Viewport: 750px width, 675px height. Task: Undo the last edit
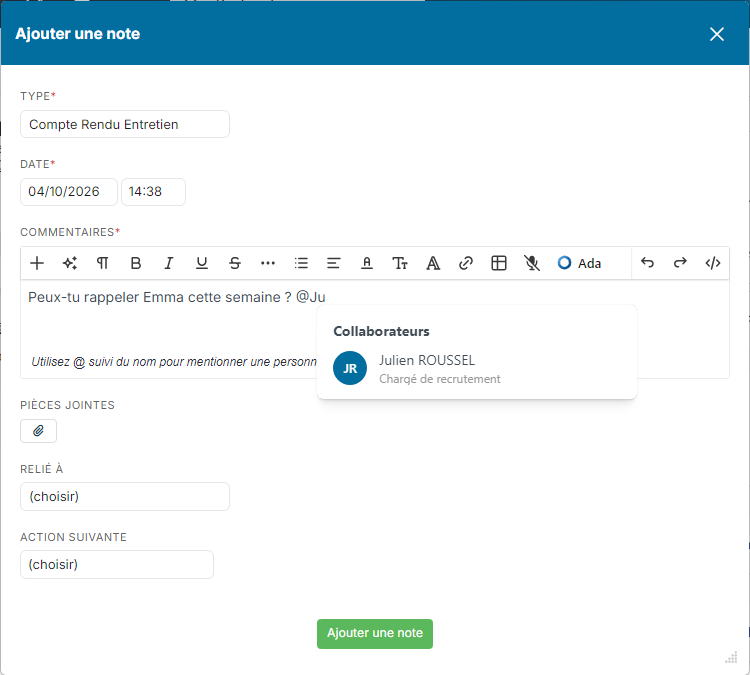point(647,263)
